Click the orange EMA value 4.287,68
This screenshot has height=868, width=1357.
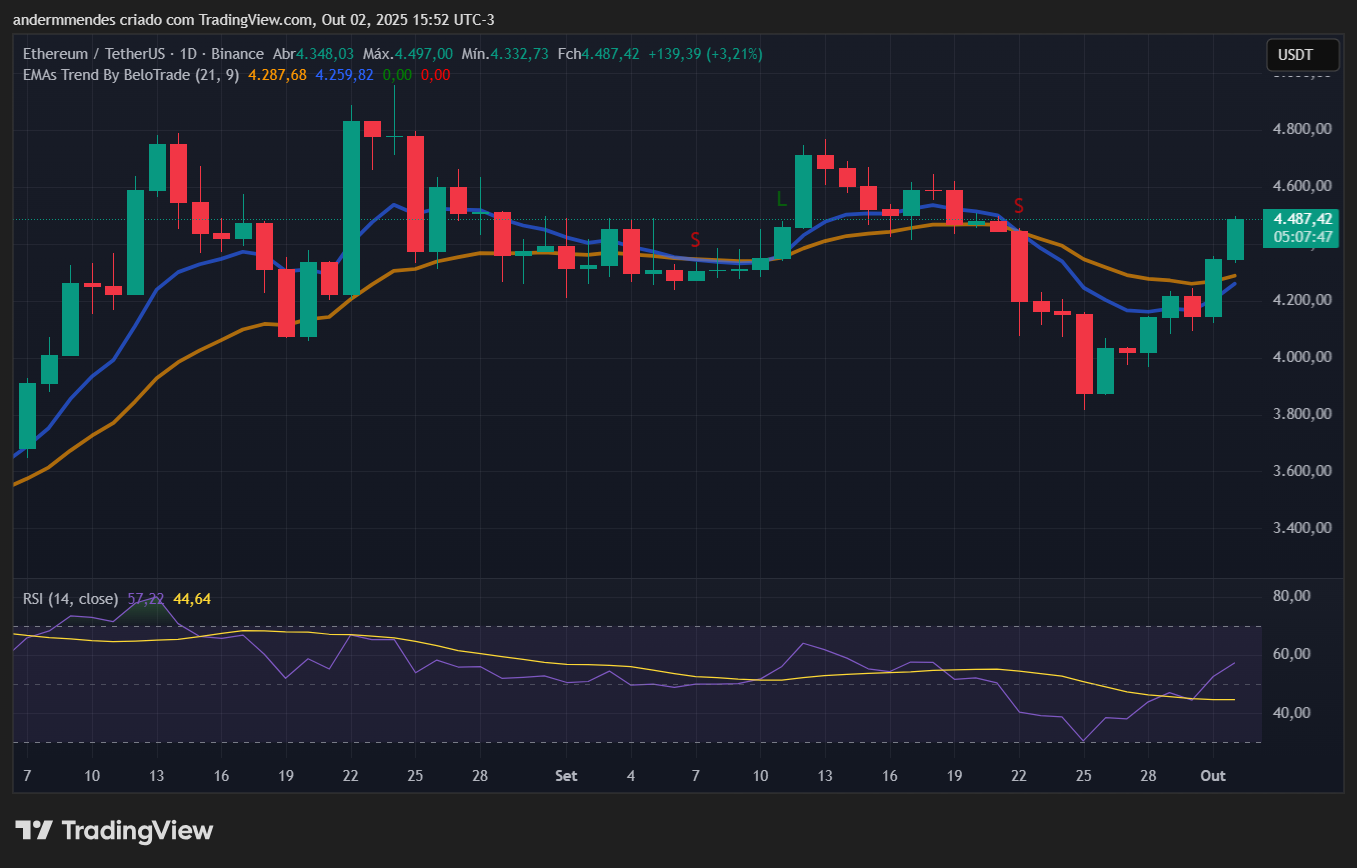click(x=277, y=74)
